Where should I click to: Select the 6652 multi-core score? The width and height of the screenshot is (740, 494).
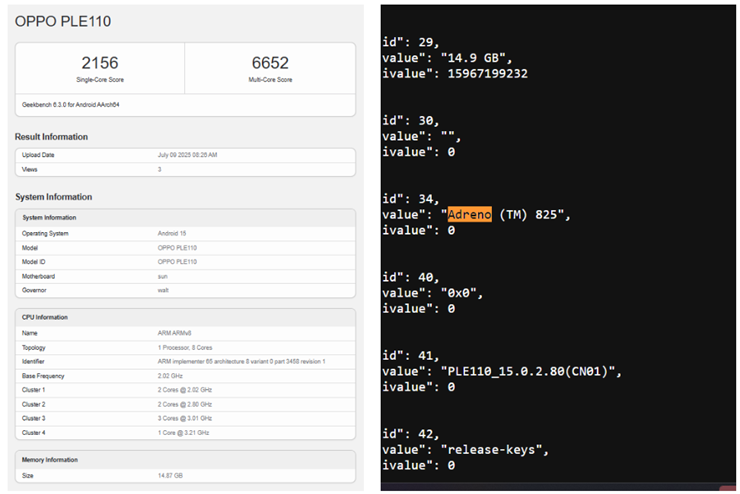pyautogui.click(x=270, y=63)
